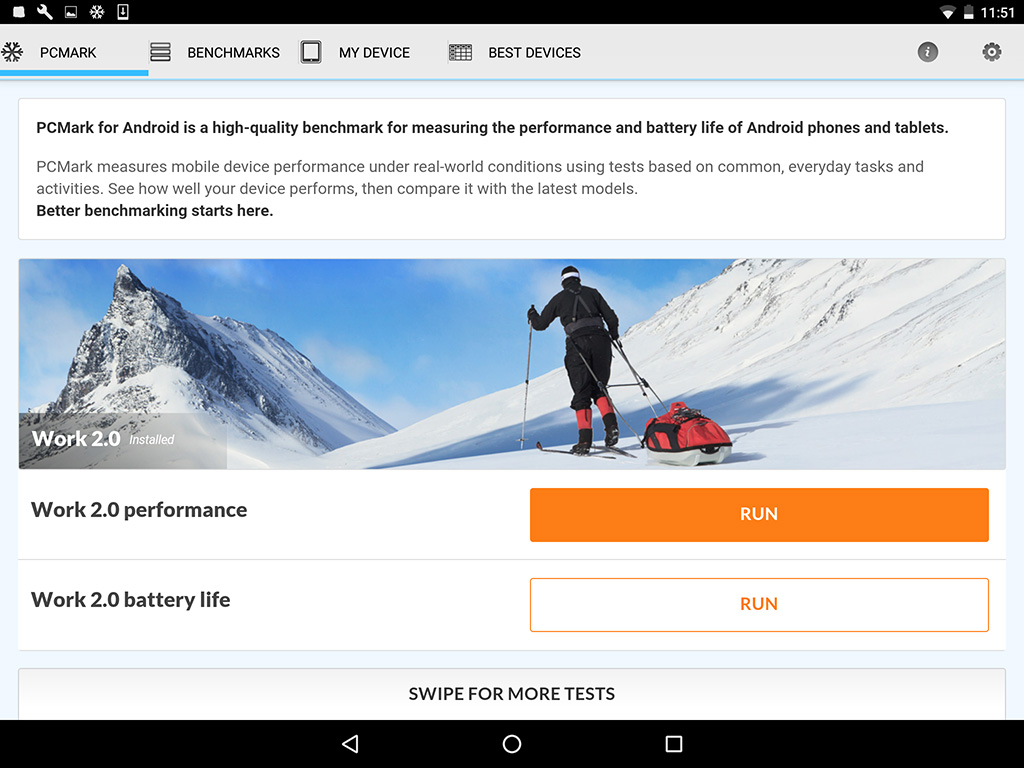
Task: Open the Work 2.0 skier banner image
Action: click(x=512, y=364)
